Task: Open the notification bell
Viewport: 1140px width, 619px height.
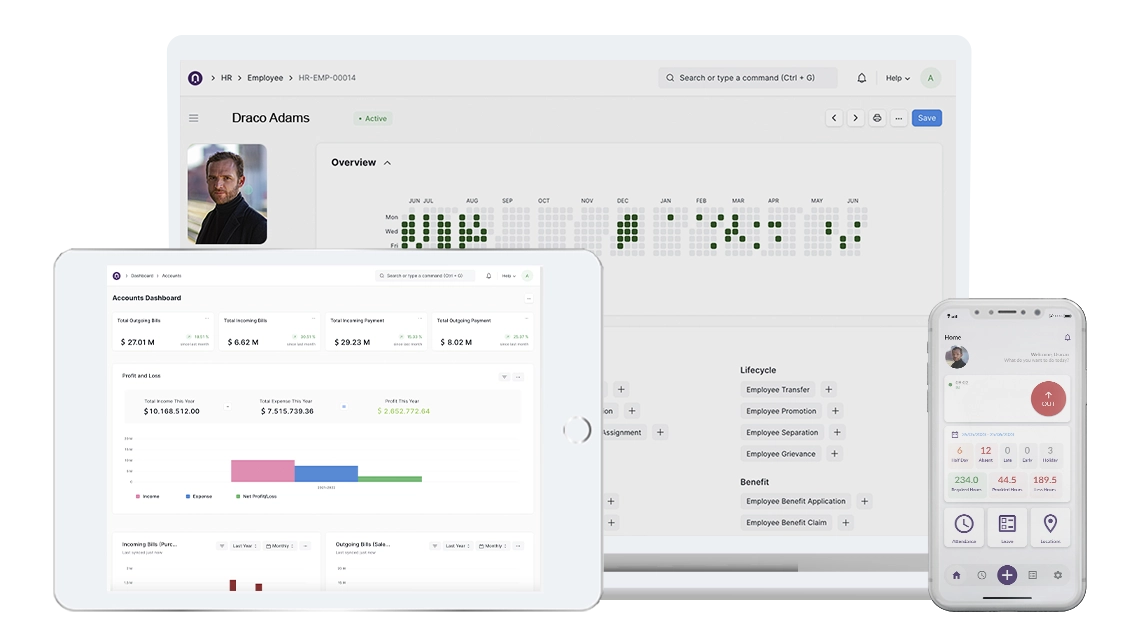Action: 861,77
